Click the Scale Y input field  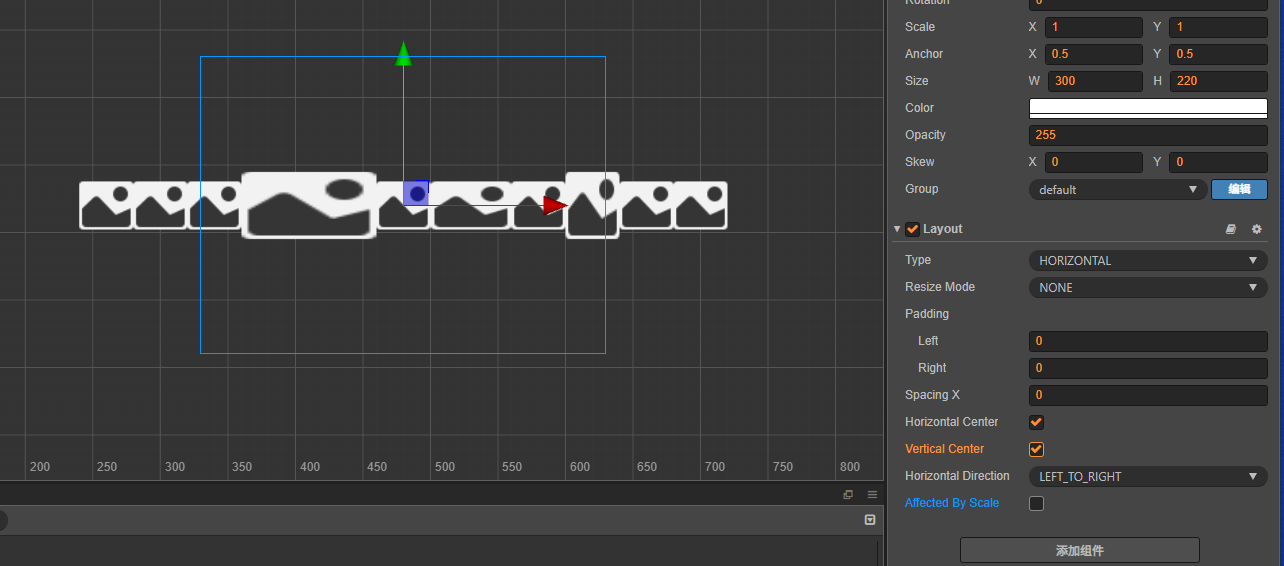[x=1218, y=27]
